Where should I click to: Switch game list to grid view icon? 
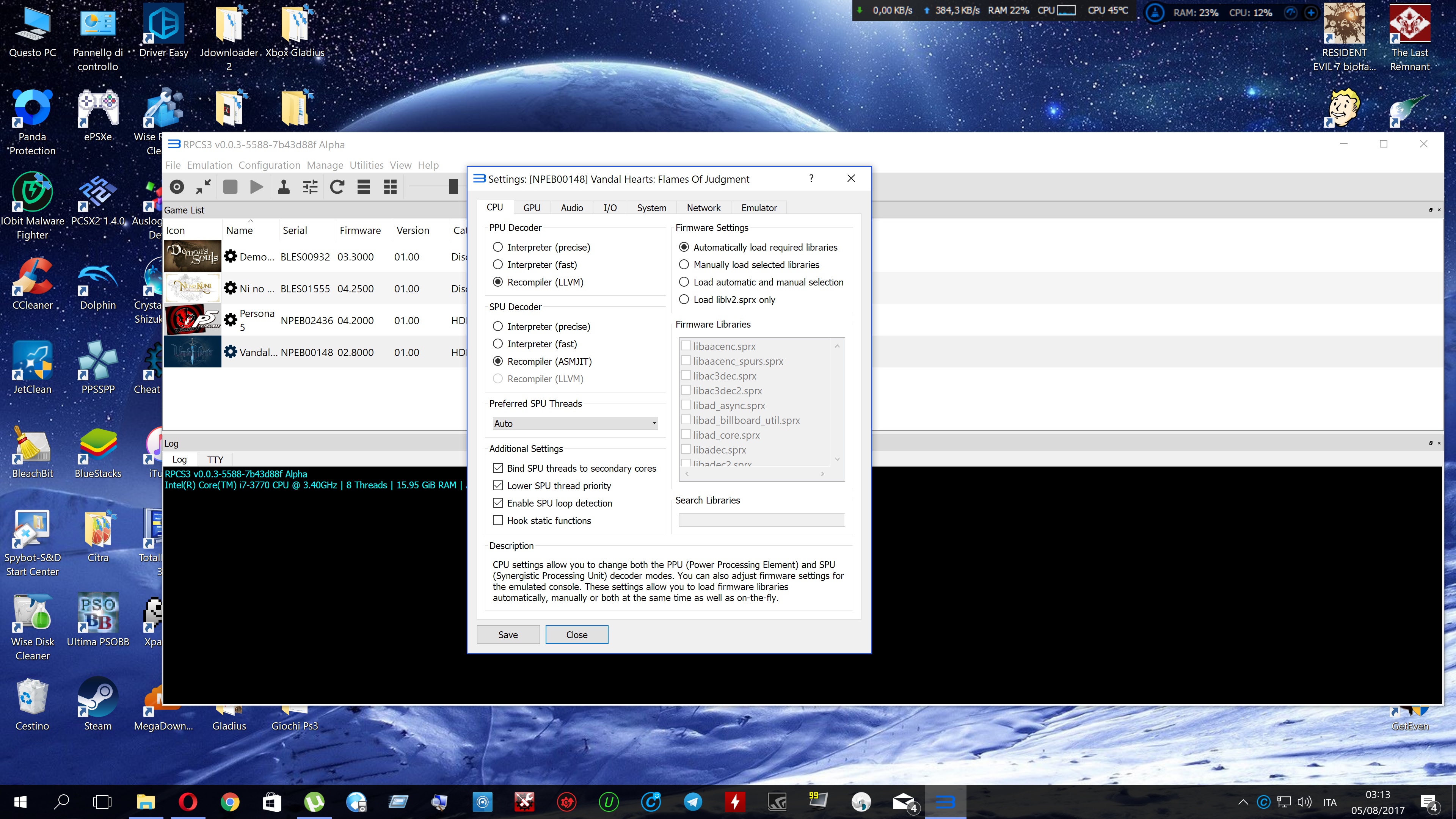coord(390,187)
